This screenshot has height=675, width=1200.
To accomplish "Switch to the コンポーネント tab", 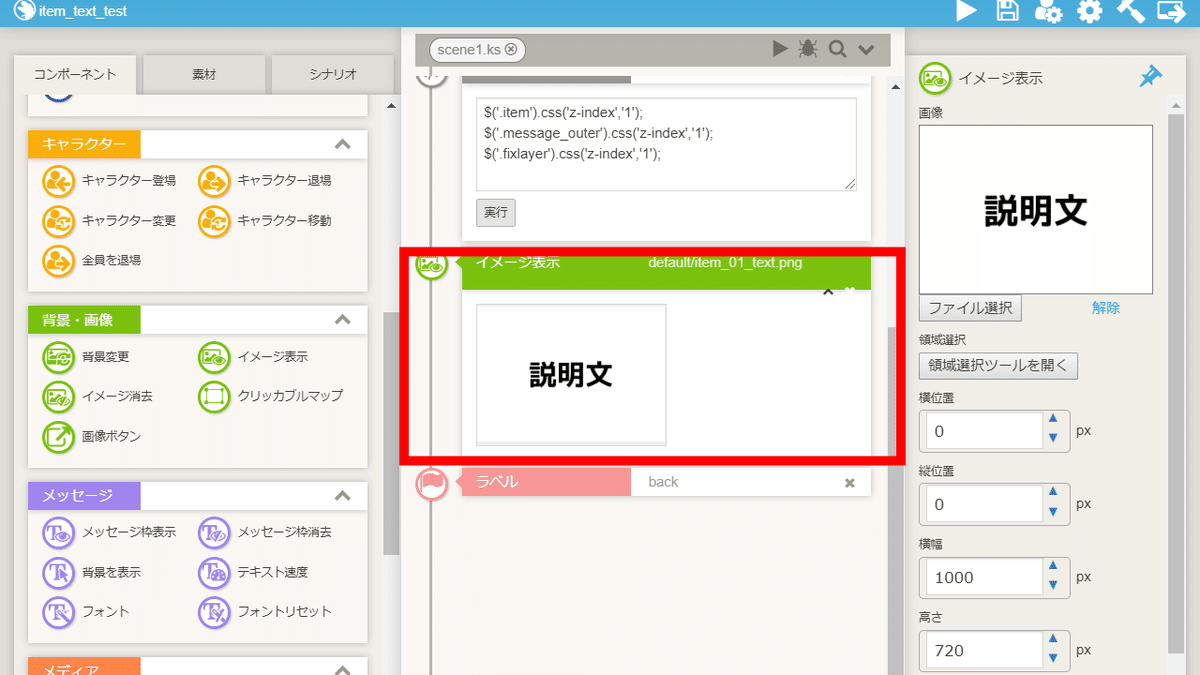I will 75,75.
